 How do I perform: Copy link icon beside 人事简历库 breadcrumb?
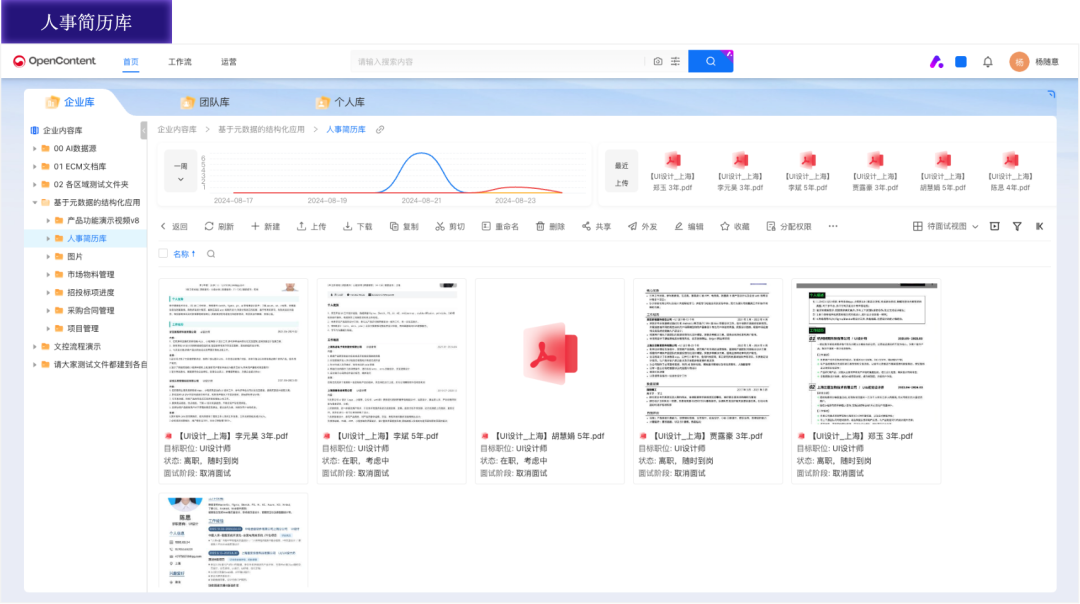coord(380,129)
